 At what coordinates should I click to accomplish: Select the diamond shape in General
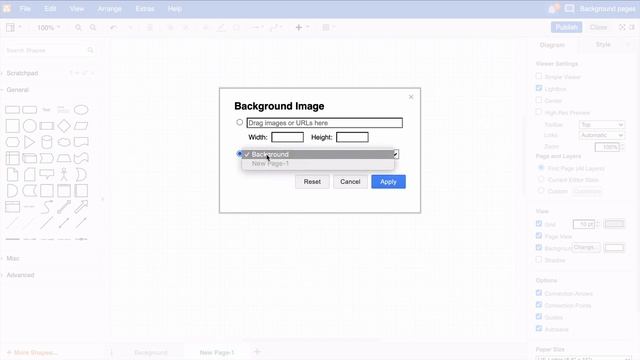coord(64,126)
